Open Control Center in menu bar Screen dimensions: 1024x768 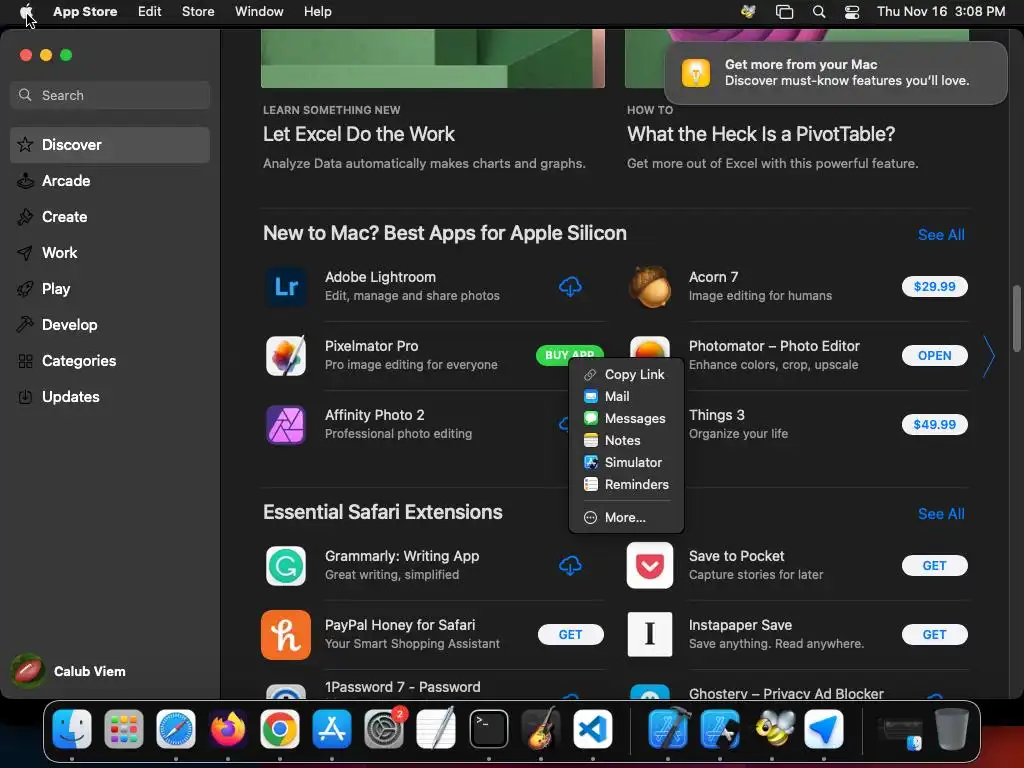852,12
